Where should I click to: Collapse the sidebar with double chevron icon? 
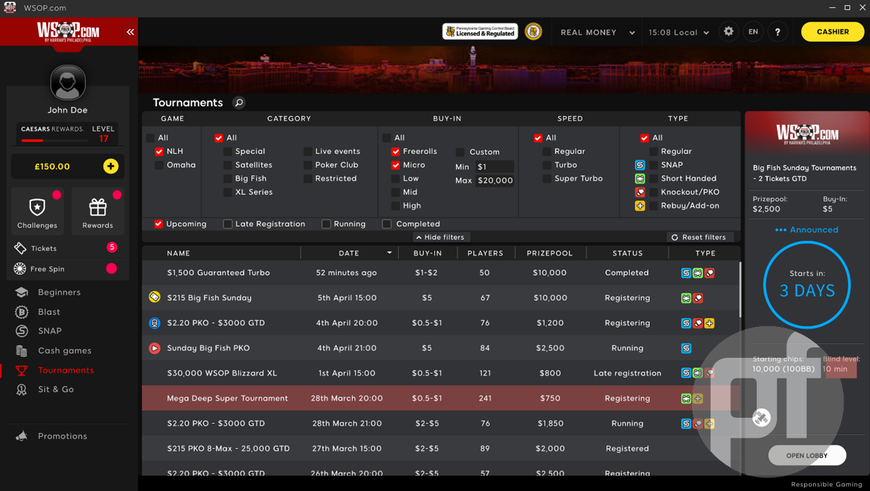130,32
